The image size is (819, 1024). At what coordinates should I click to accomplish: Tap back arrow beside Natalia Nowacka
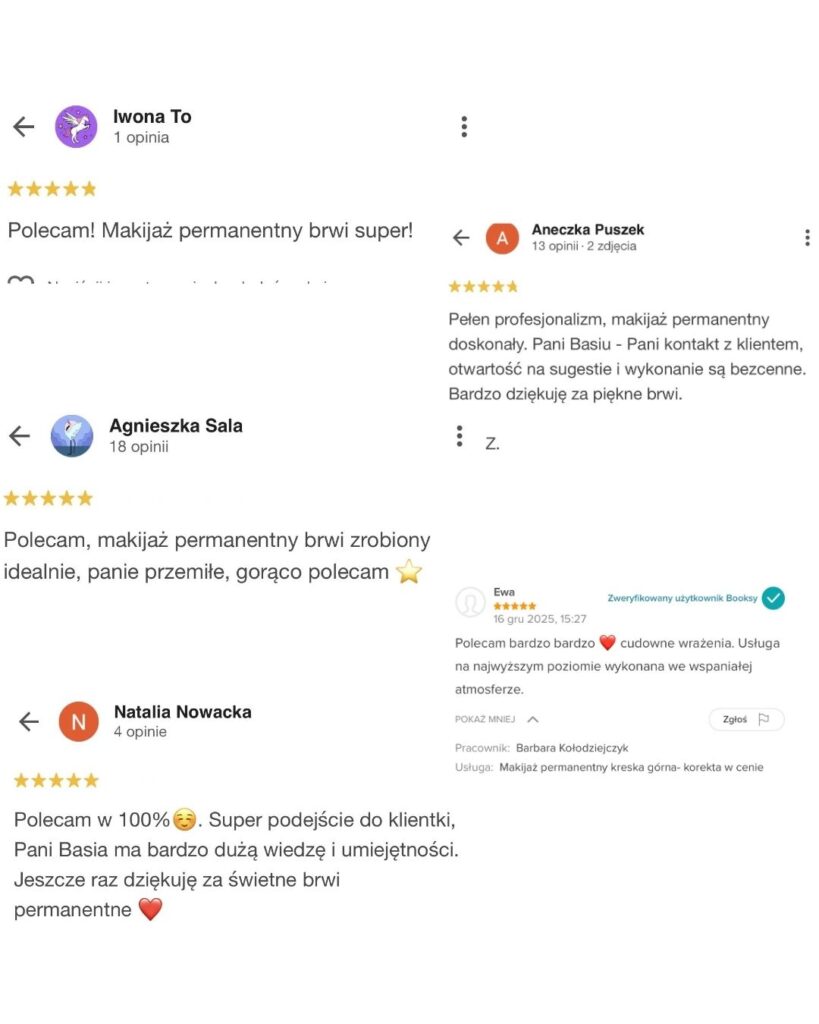click(x=29, y=722)
